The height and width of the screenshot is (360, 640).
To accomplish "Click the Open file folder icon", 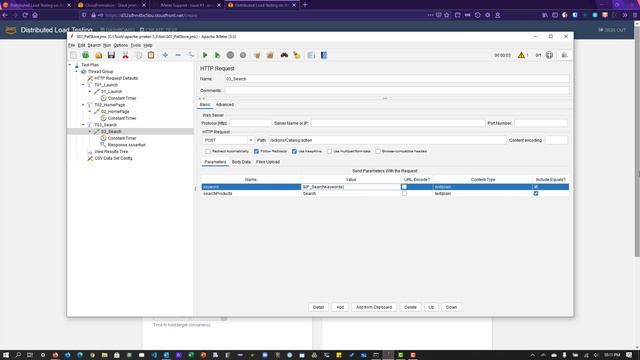I will [x=99, y=55].
